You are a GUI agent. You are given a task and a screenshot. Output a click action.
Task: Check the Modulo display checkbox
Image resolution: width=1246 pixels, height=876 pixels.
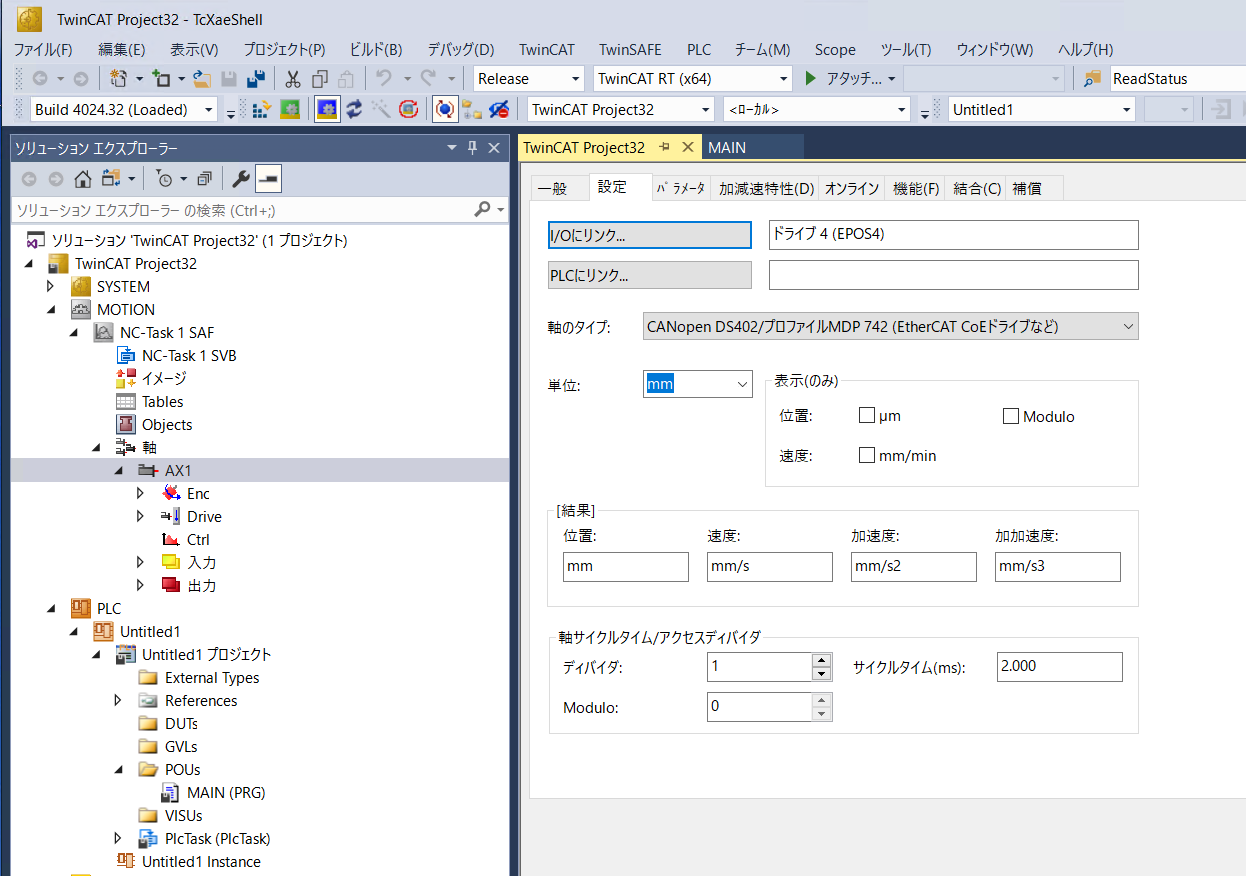click(1011, 416)
